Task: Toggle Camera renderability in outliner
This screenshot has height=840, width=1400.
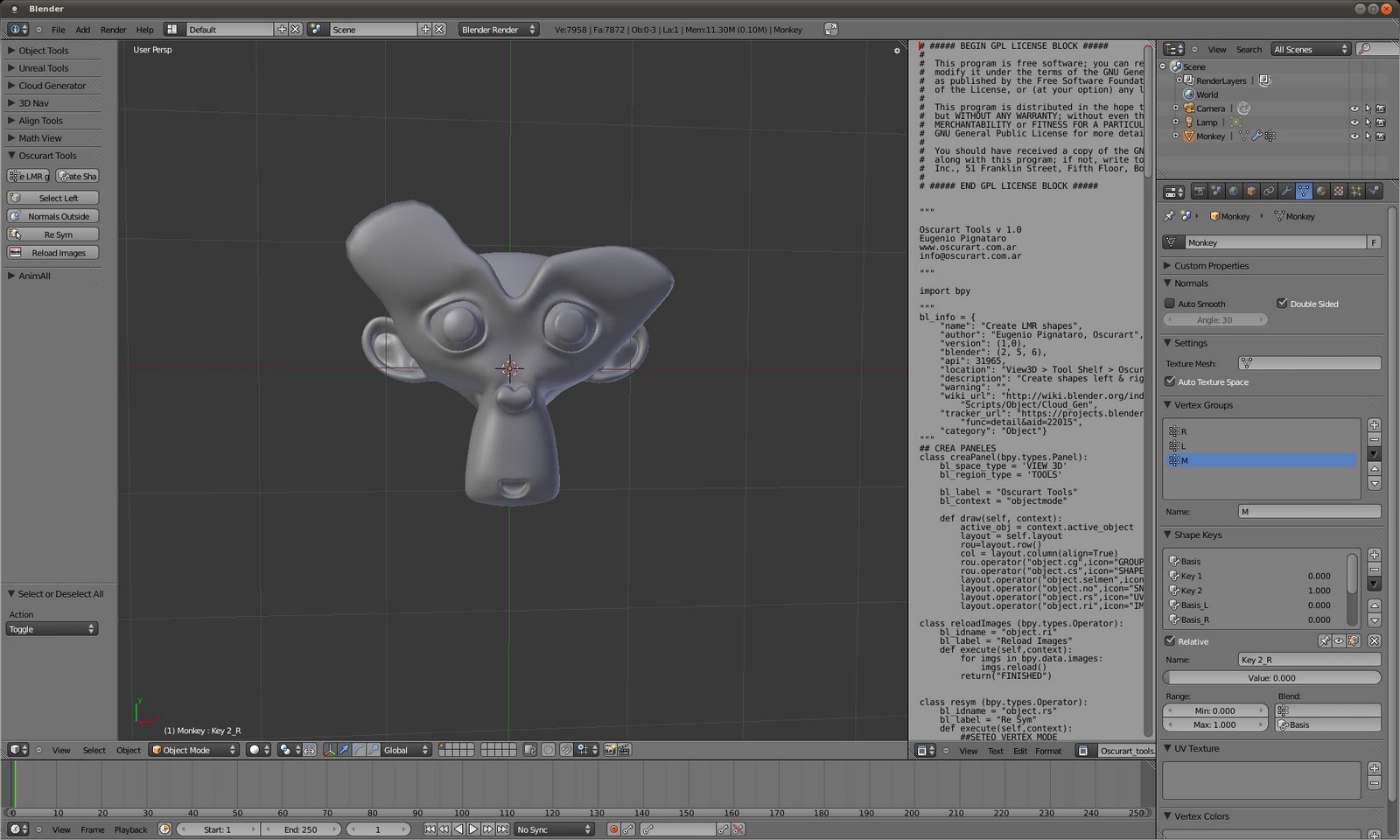Action: 1381,108
